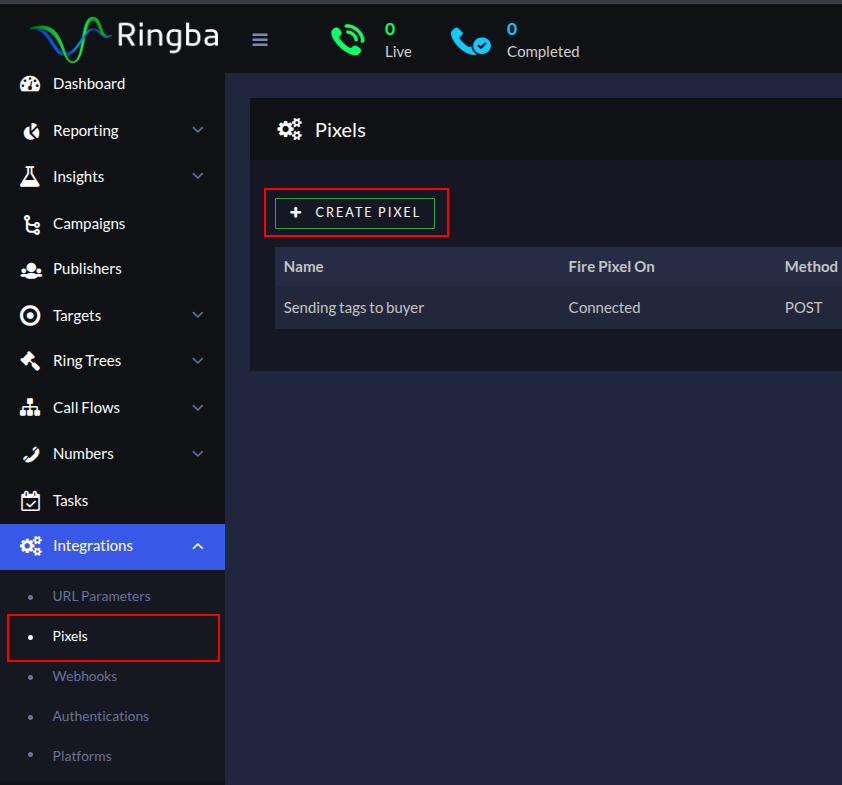
Task: Click the Targets bullseye icon
Action: (30, 316)
